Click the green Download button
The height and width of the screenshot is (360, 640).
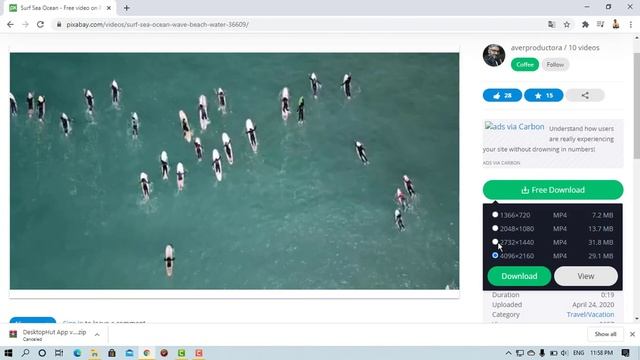[x=519, y=276]
